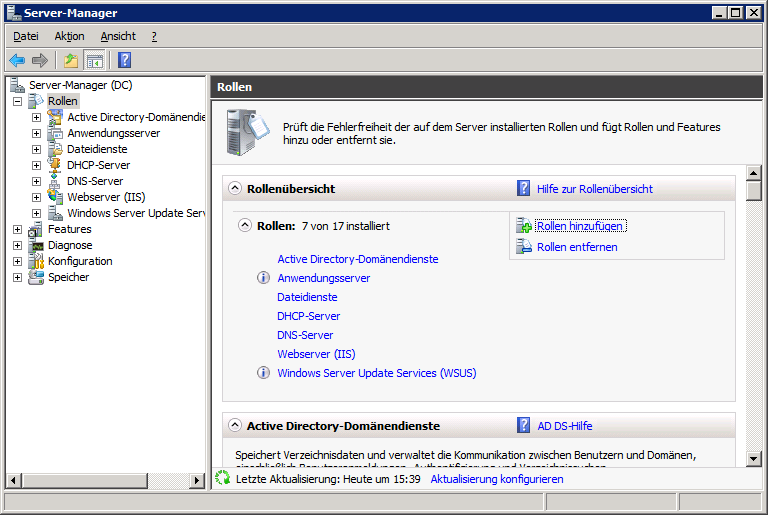Toggle the show/hide console tree toolbar icon
Screen dimensions: 768x515
pos(95,60)
